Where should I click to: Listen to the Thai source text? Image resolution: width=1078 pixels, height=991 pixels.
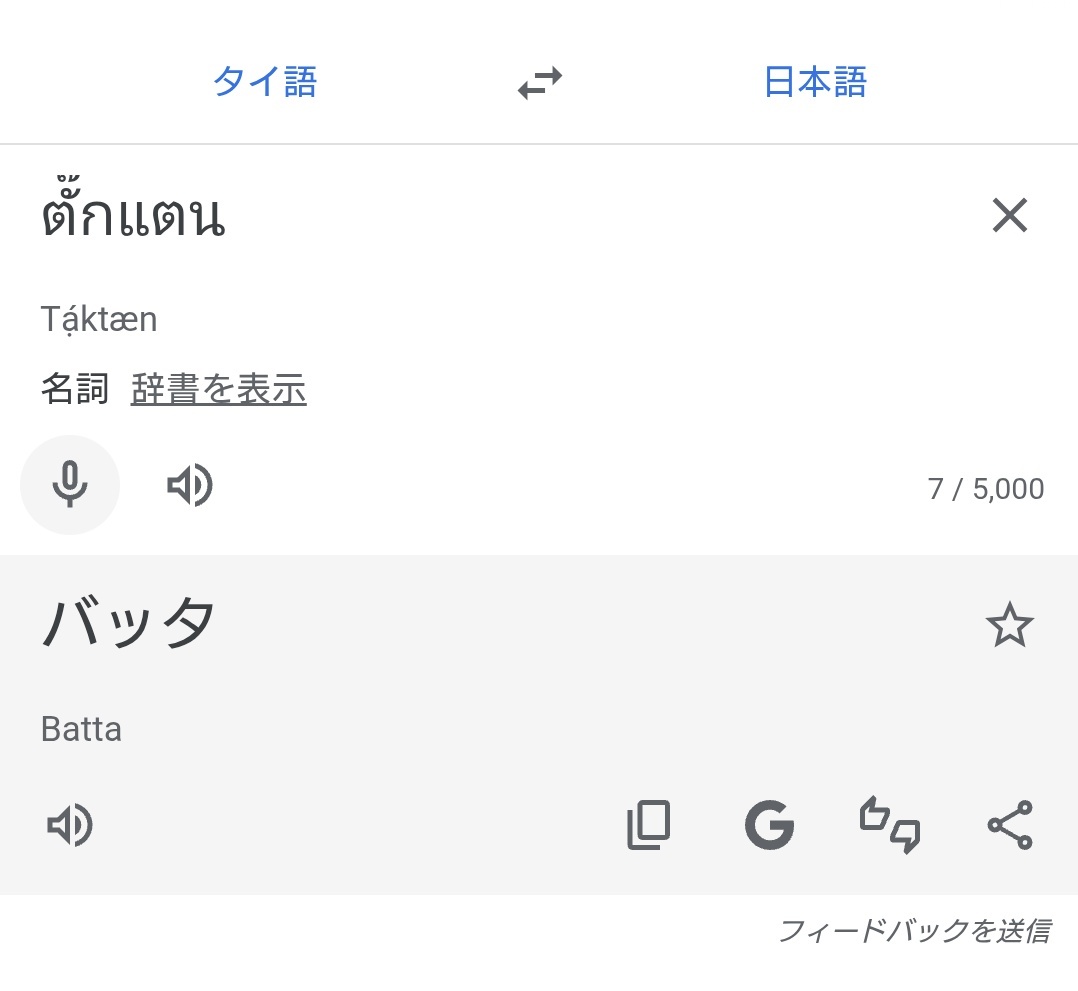coord(190,485)
